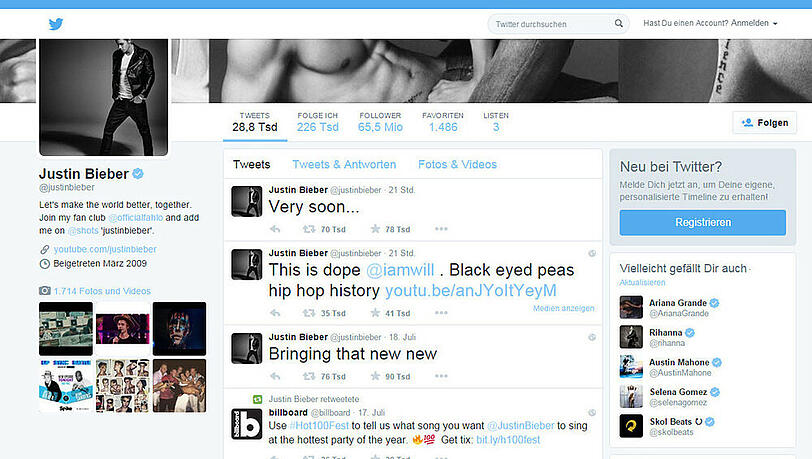The image size is (812, 459).
Task: Click the 21 Std. timestamp on 'Very soon...'
Action: click(x=401, y=190)
